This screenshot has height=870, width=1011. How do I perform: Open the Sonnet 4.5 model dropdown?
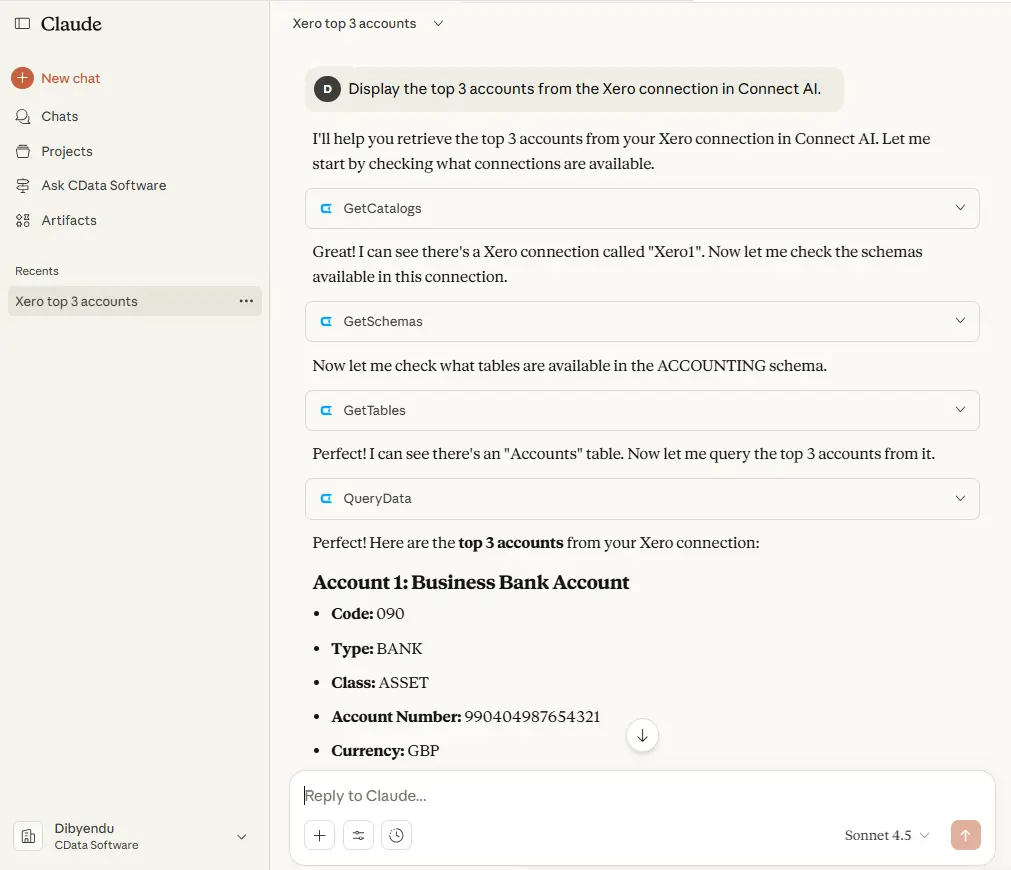(885, 835)
